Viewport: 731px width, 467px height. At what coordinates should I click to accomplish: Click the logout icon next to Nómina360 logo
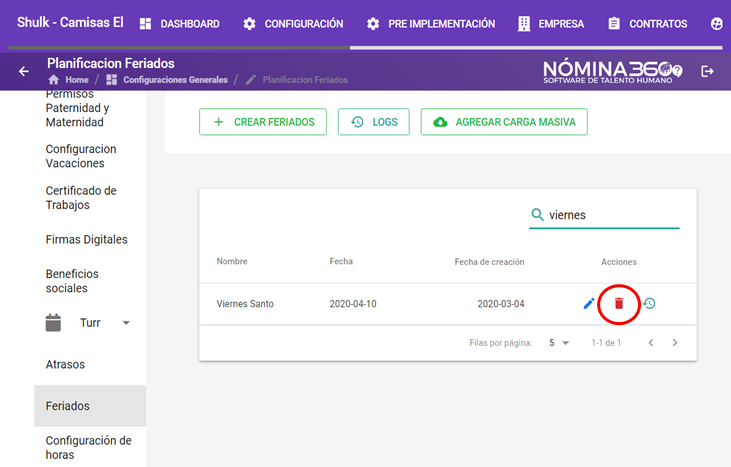(707, 71)
